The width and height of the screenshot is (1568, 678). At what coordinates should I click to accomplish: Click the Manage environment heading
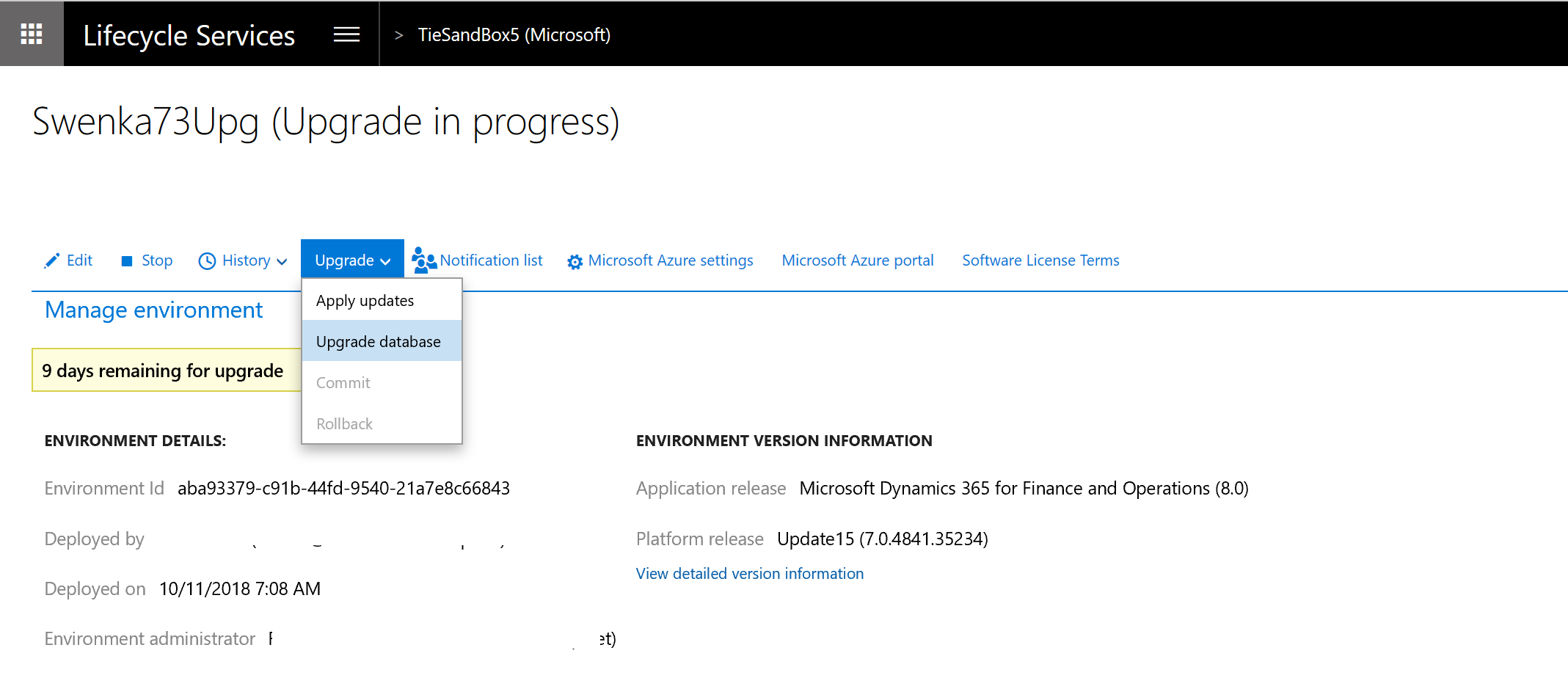[x=153, y=310]
